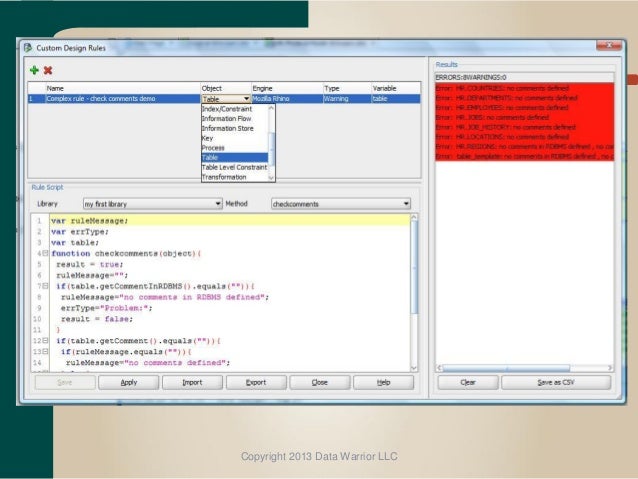Image resolution: width=638 pixels, height=479 pixels.
Task: Click the Help button
Action: 383,383
